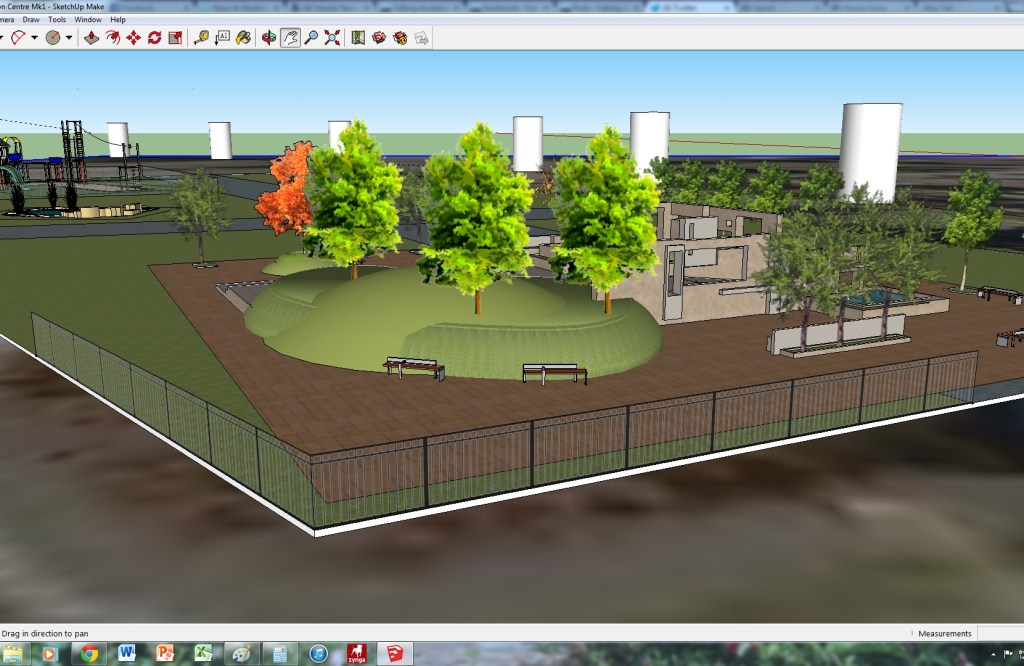Choose the Rotate tool
1024x666 pixels.
coord(154,38)
